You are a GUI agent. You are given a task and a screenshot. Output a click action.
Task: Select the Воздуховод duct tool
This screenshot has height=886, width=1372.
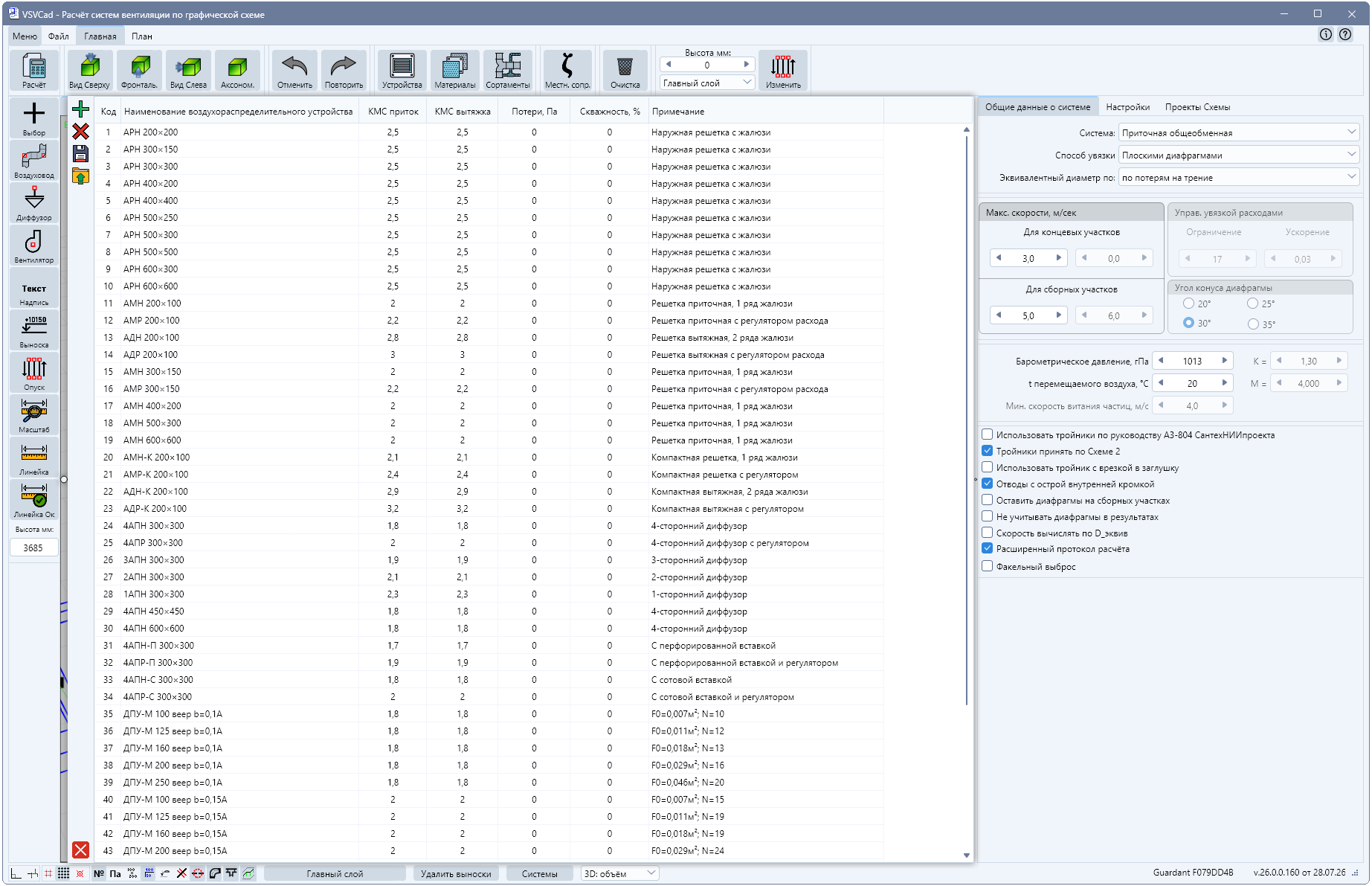34,161
